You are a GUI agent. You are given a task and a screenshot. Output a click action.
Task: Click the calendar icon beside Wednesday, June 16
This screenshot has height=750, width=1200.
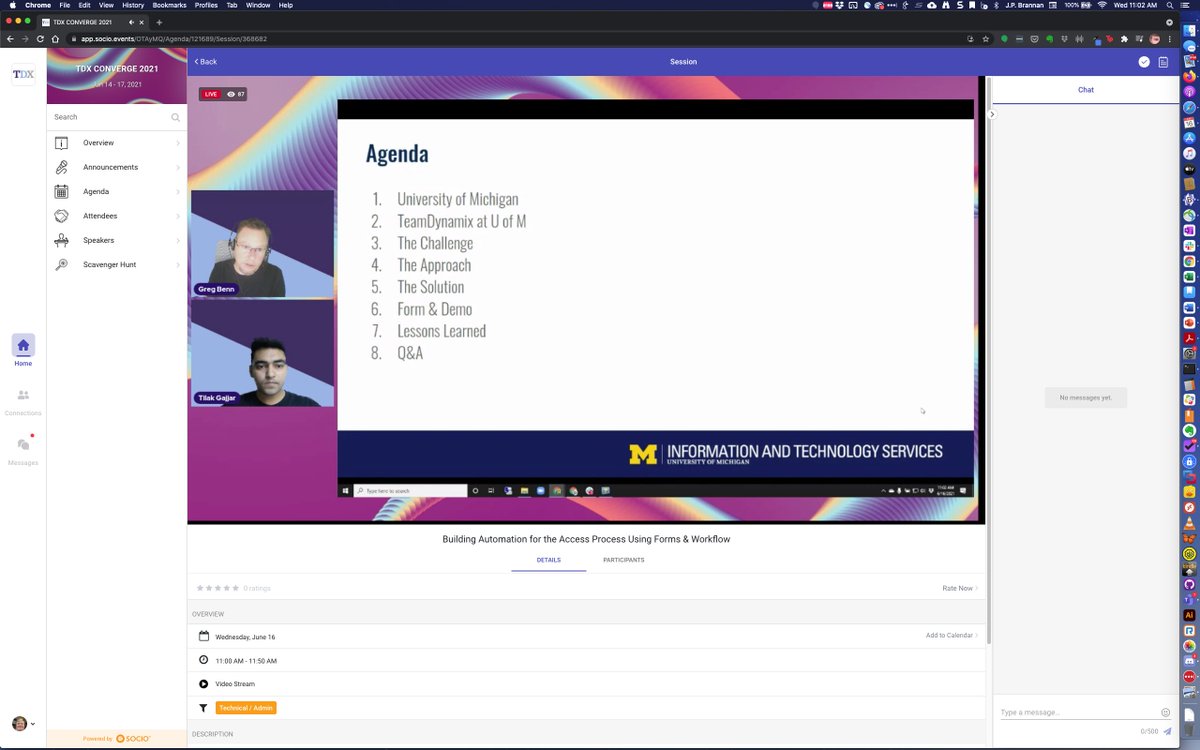(x=203, y=636)
